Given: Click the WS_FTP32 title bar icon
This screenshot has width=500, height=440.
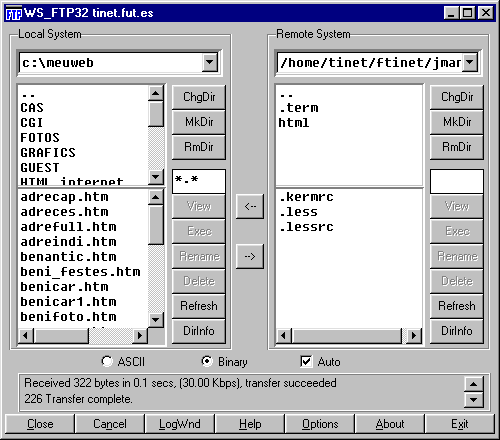Looking at the screenshot, I should [14, 13].
